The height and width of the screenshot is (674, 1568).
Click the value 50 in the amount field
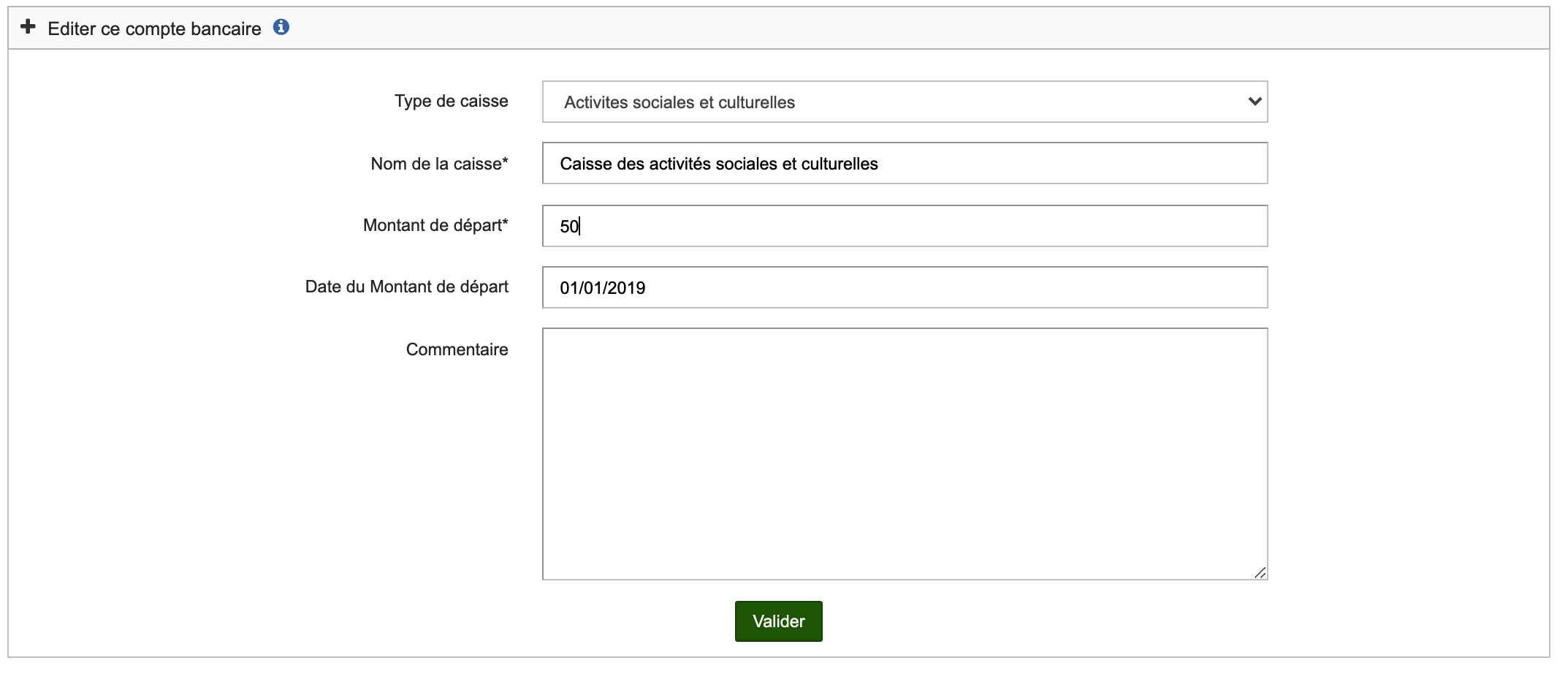click(568, 227)
